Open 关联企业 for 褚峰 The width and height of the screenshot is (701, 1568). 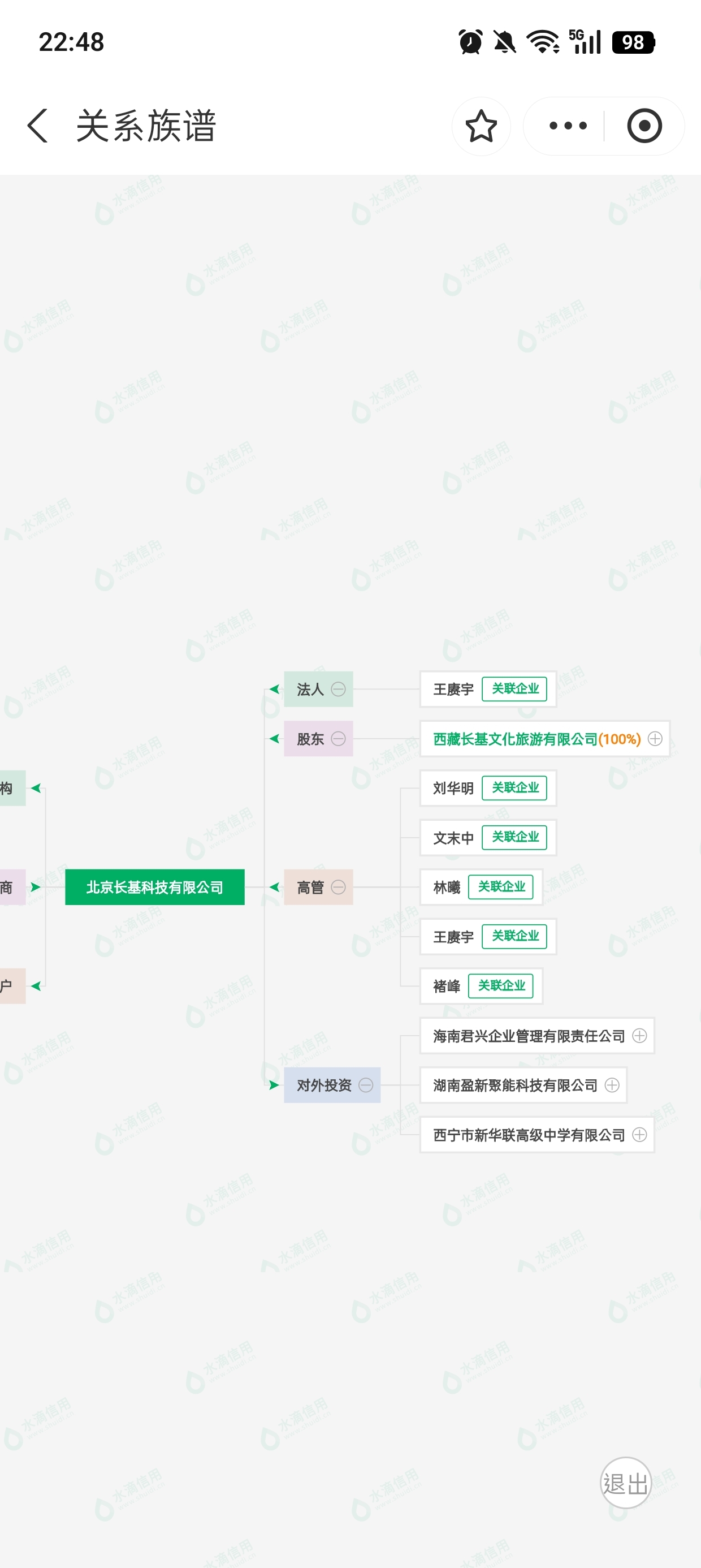tap(501, 986)
